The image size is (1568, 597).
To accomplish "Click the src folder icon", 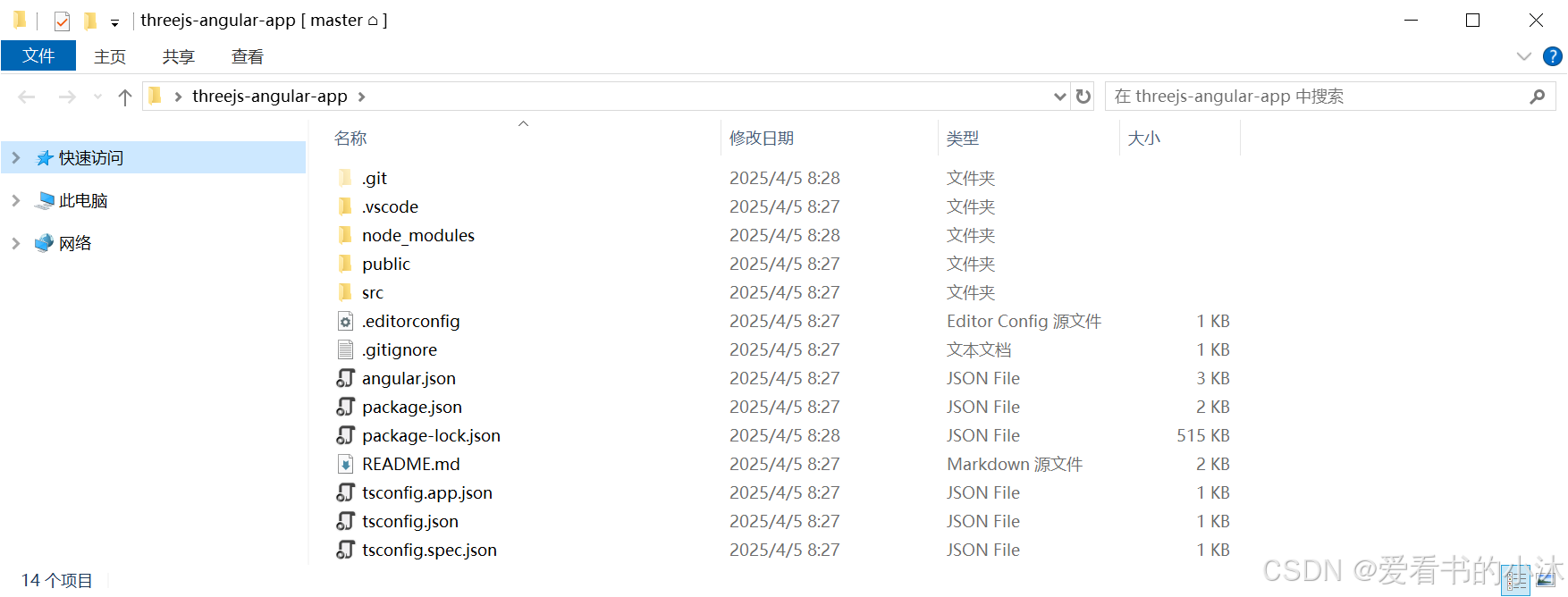I will (x=345, y=292).
